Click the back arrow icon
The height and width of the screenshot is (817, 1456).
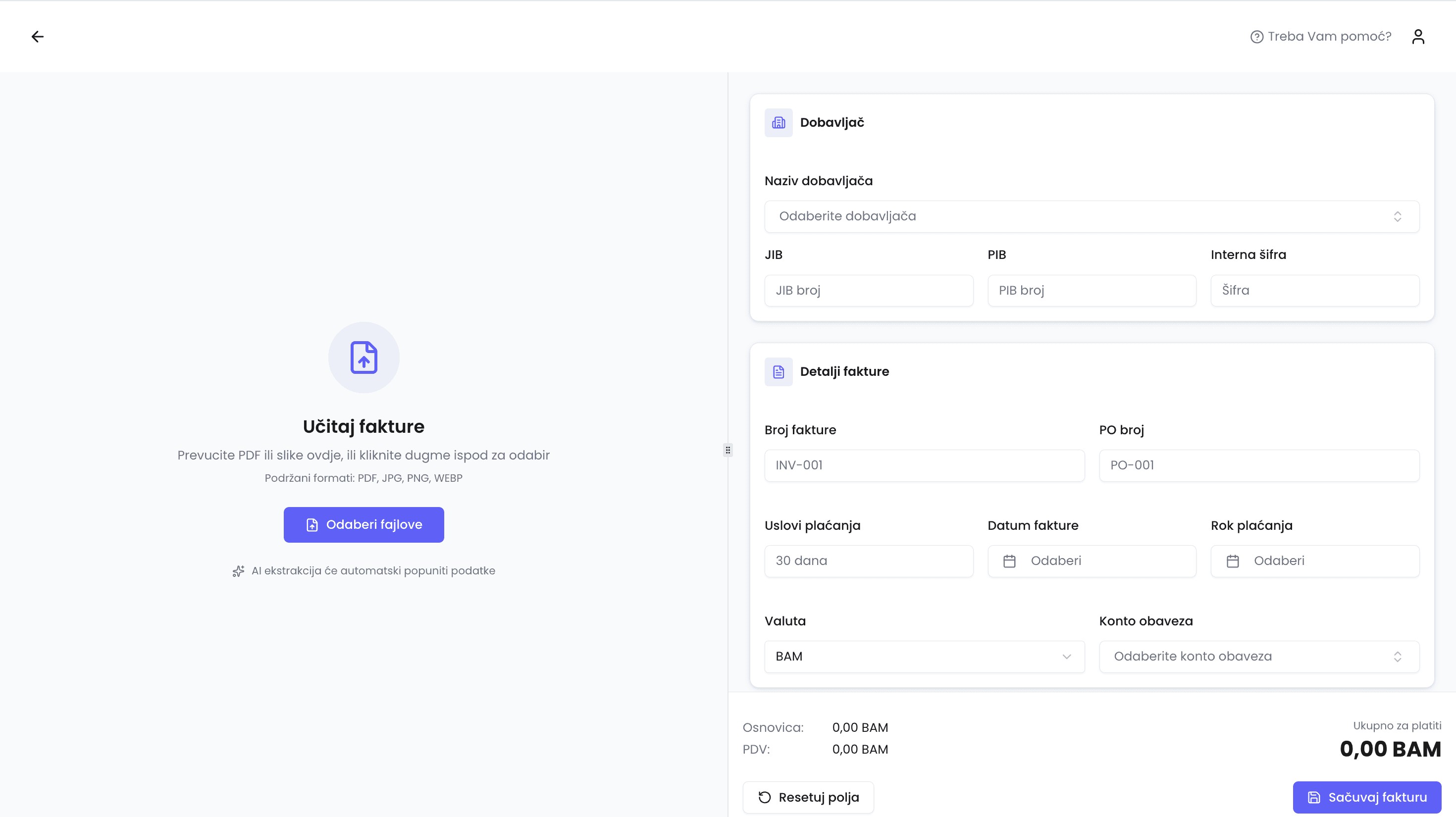click(x=37, y=37)
